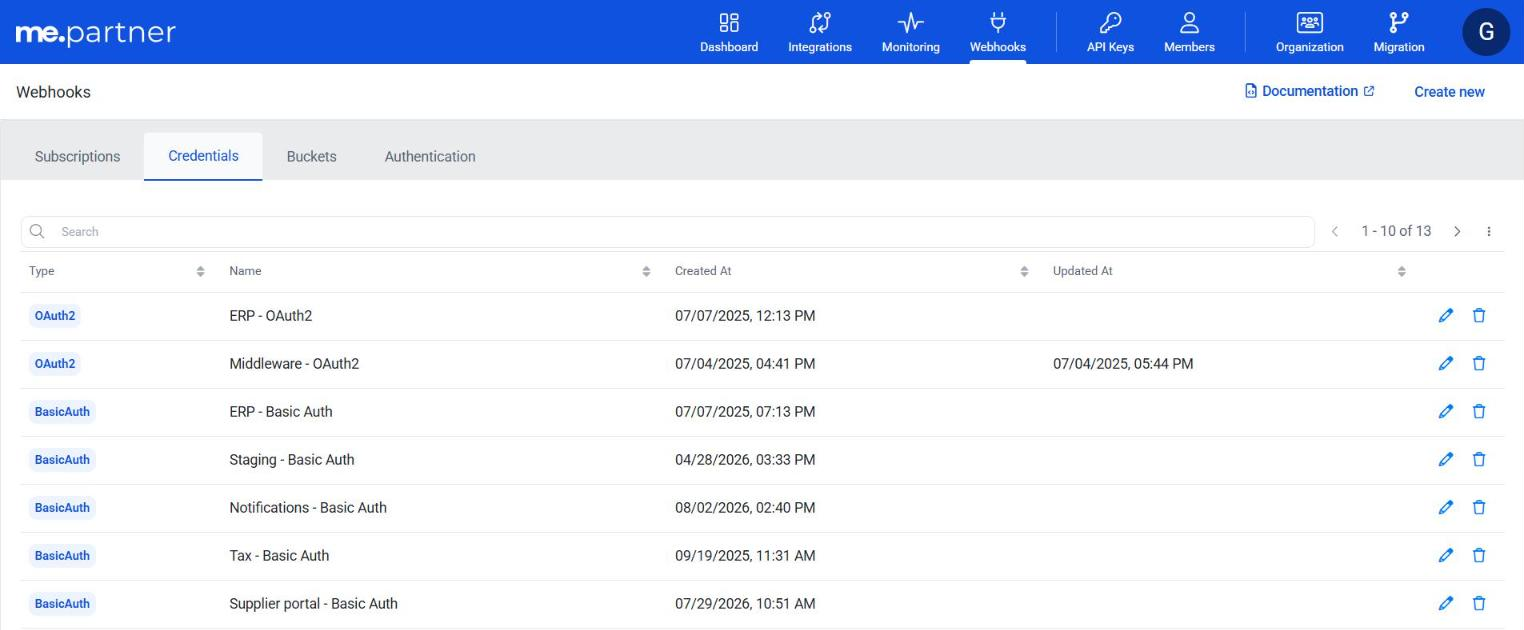Viewport: 1524px width, 630px height.
Task: Edit the Middleware - OAuth2 credential
Action: 1445,364
